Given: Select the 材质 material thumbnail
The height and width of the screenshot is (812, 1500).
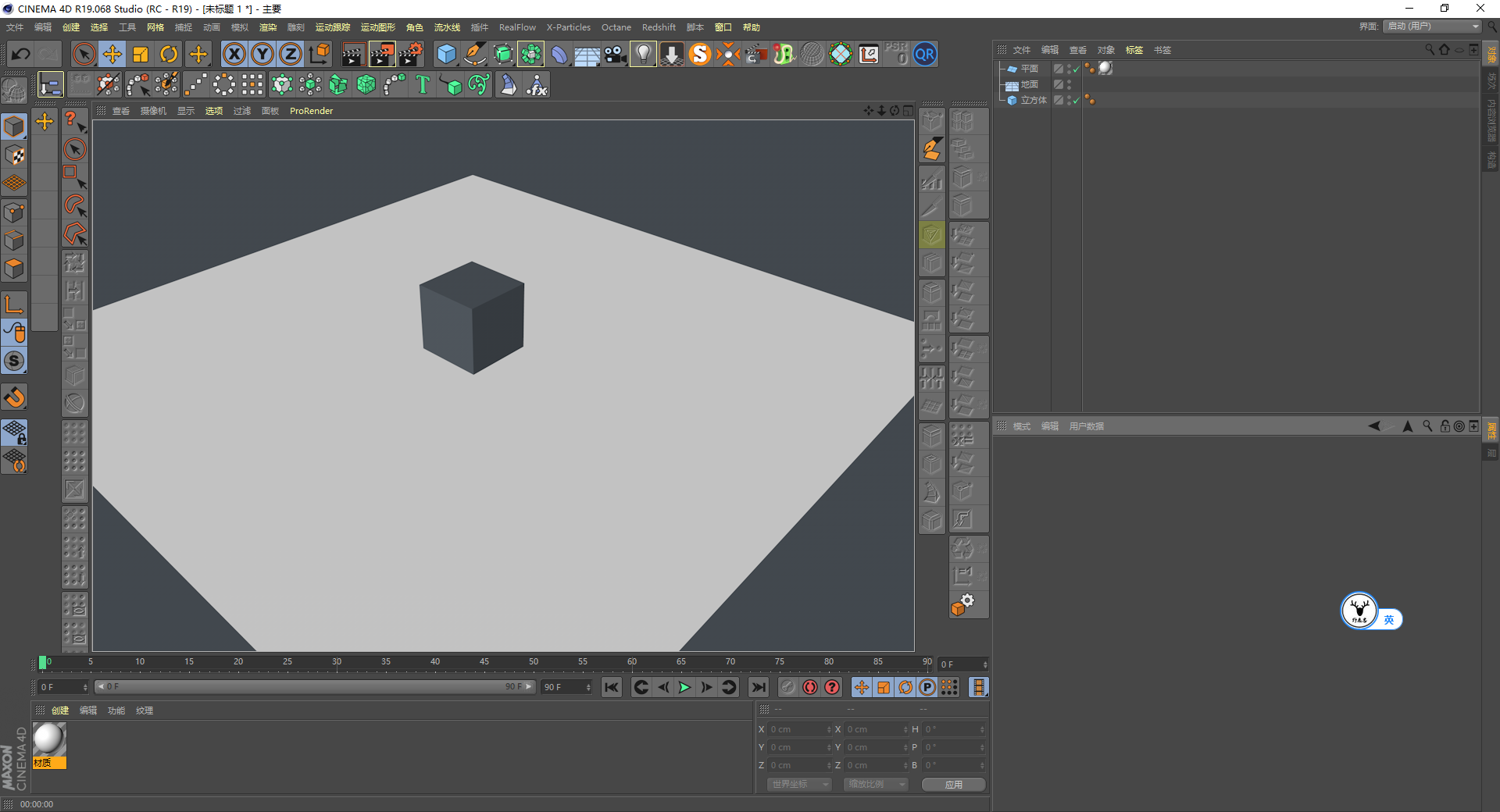Looking at the screenshot, I should [49, 745].
